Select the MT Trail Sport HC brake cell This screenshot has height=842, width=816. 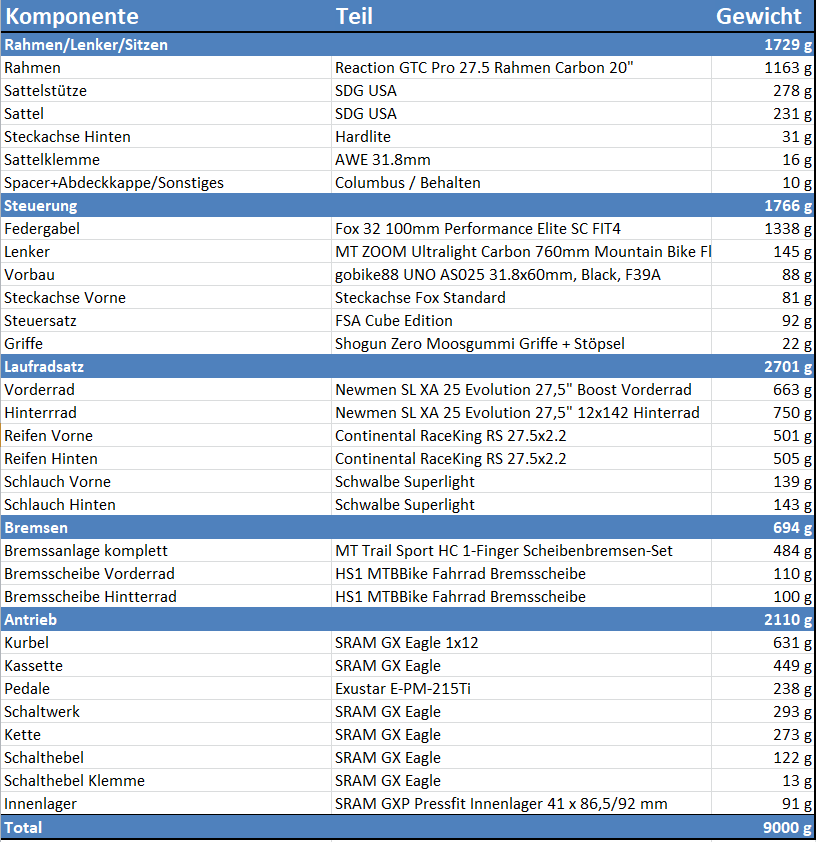click(x=503, y=551)
